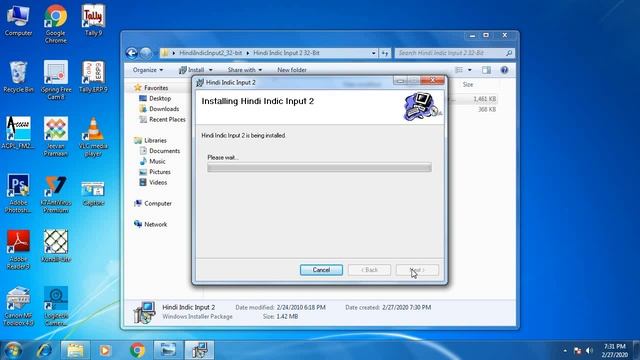Screen dimensions: 640x360
Task: Open the Recycle Bin icon
Action: pyautogui.click(x=18, y=78)
